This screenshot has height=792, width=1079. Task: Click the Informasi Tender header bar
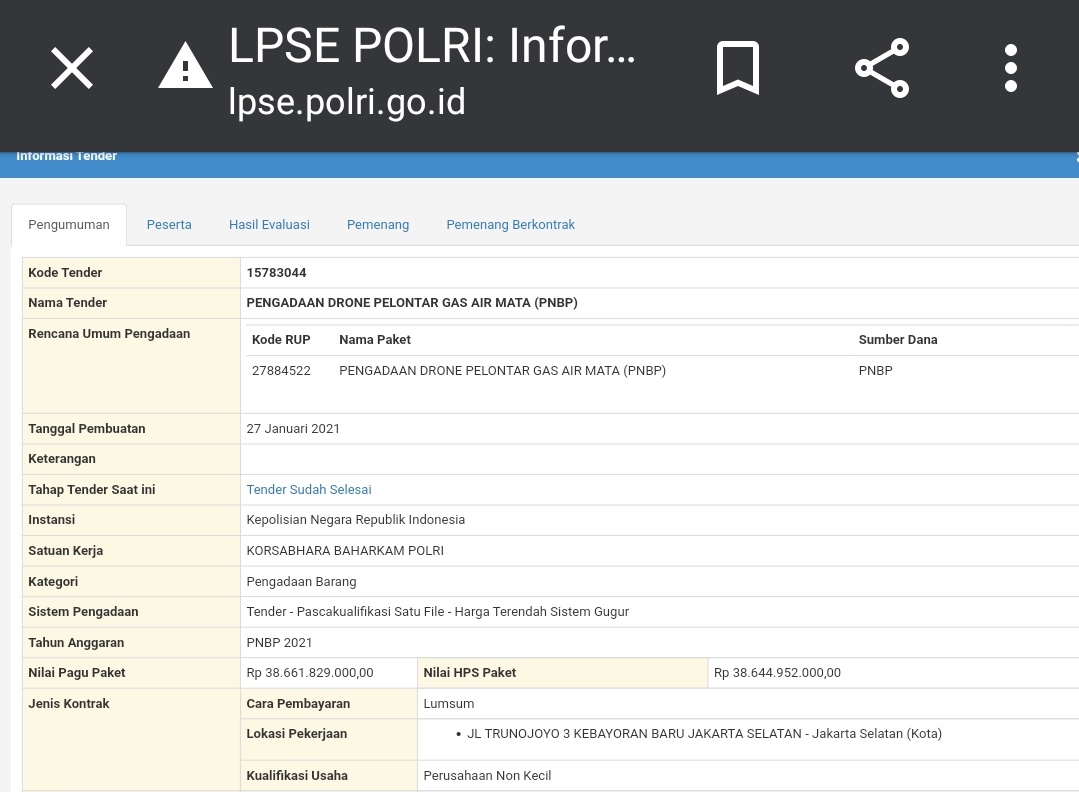click(x=540, y=164)
